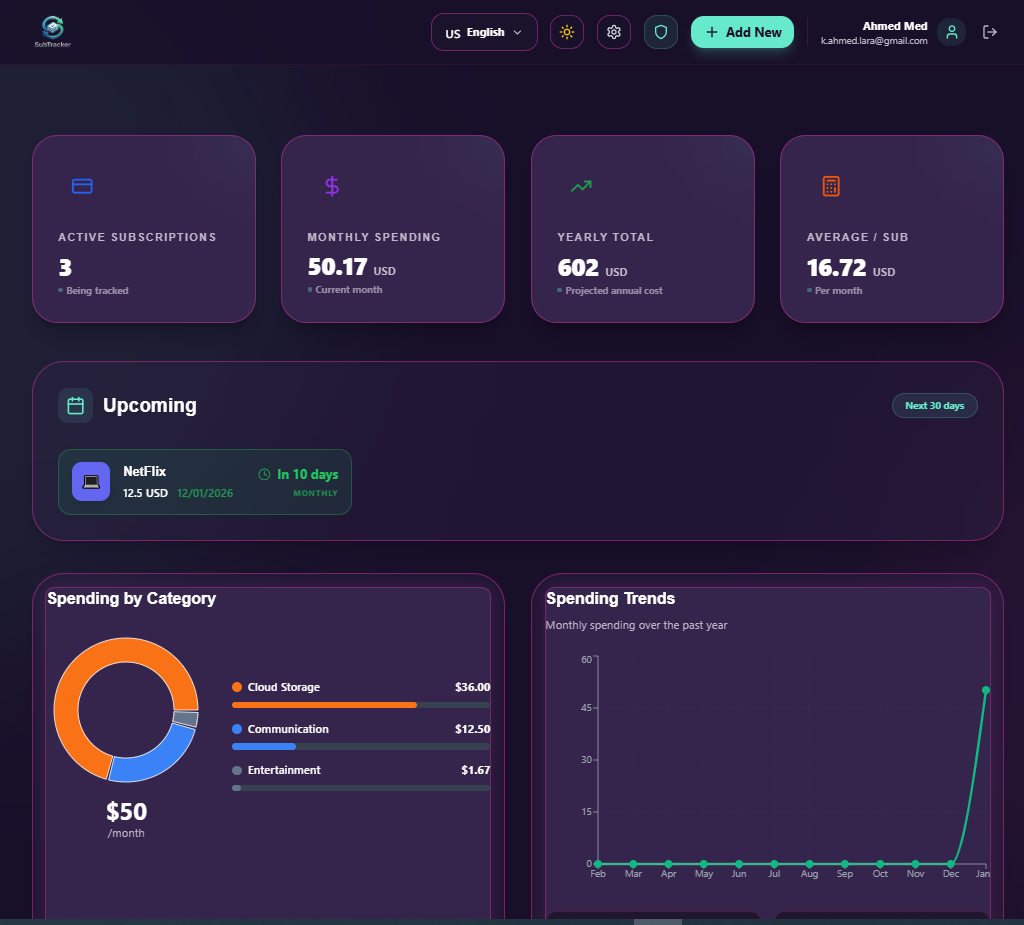Click the logout icon
Image resolution: width=1024 pixels, height=925 pixels.
coord(989,31)
